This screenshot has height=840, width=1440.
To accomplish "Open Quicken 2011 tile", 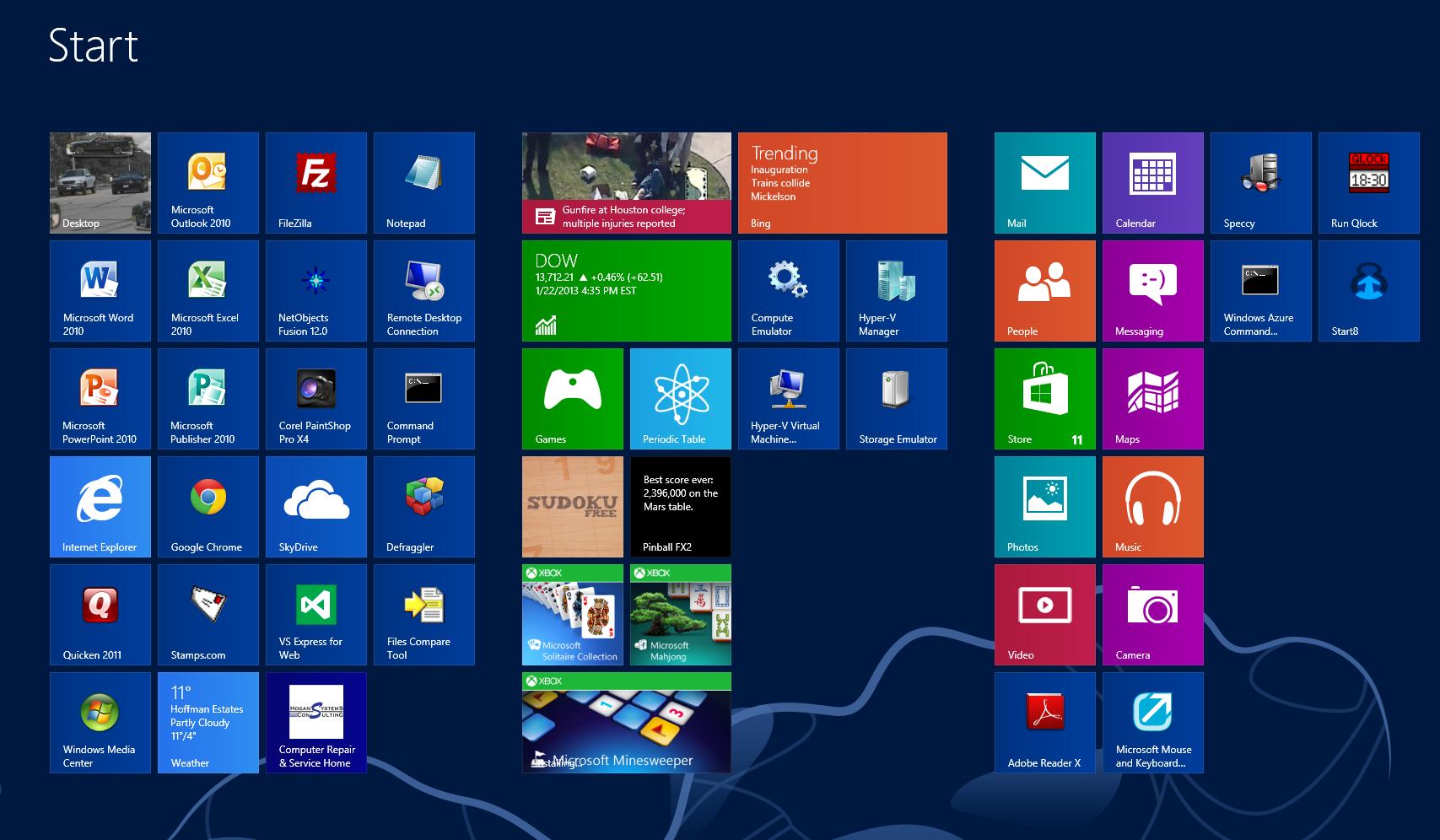I will 100,614.
